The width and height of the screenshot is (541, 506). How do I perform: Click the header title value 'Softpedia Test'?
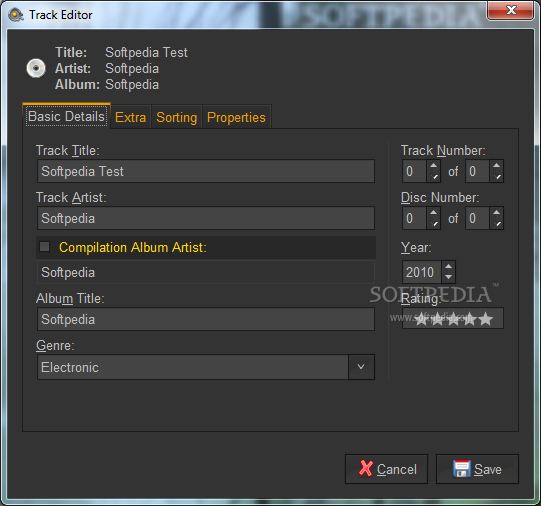(146, 52)
